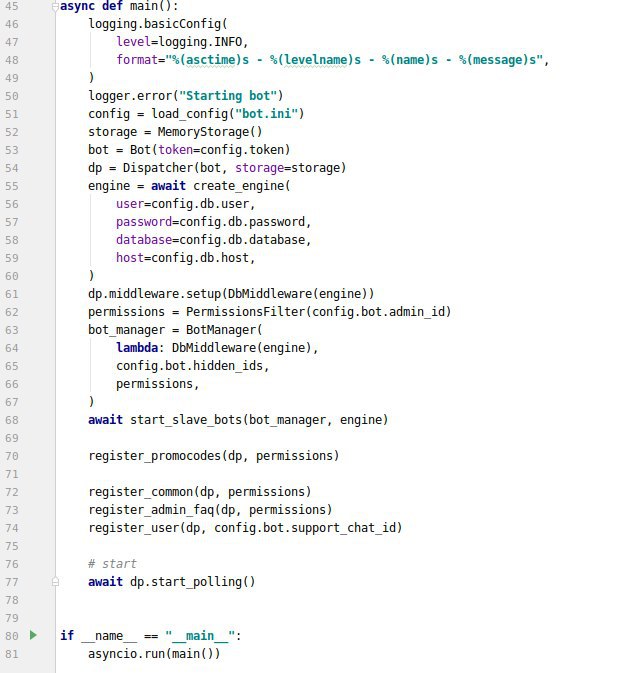
Task: Click "host=config.db.host," argument
Action: click(x=185, y=258)
